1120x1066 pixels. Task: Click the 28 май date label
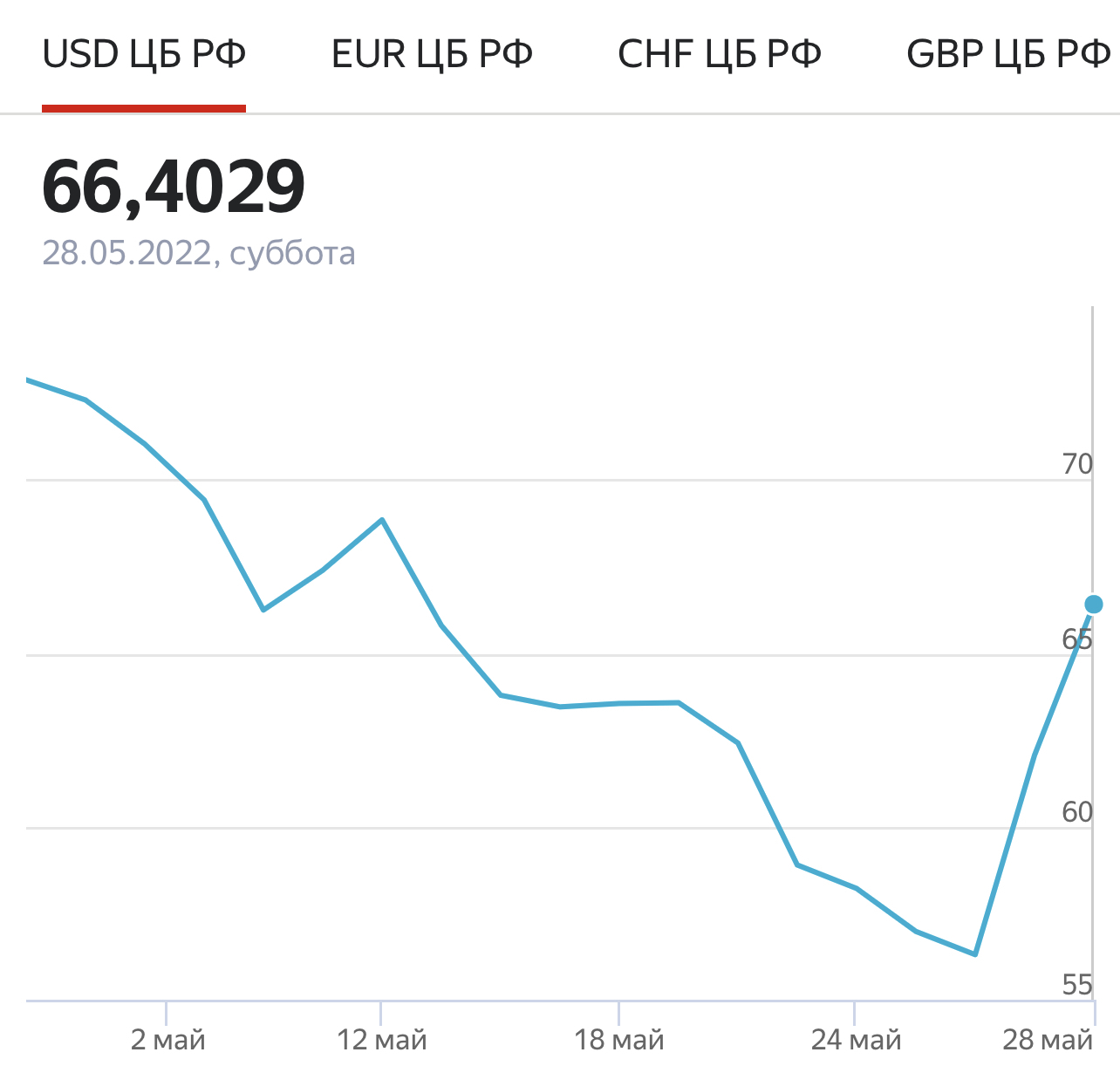[1048, 1040]
